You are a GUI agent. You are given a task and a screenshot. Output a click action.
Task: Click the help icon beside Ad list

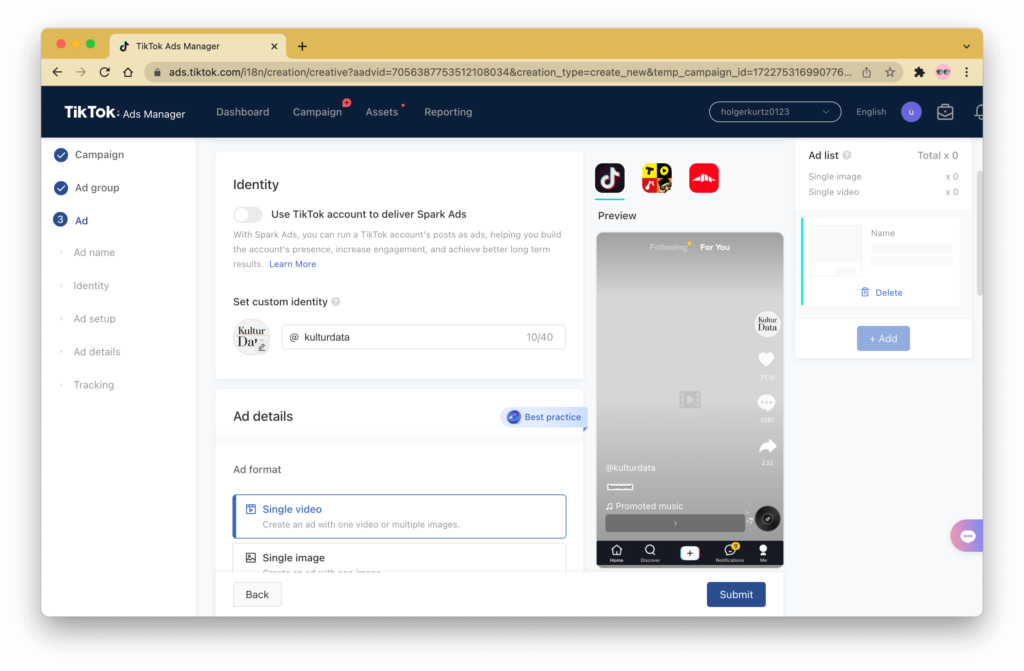tap(846, 155)
